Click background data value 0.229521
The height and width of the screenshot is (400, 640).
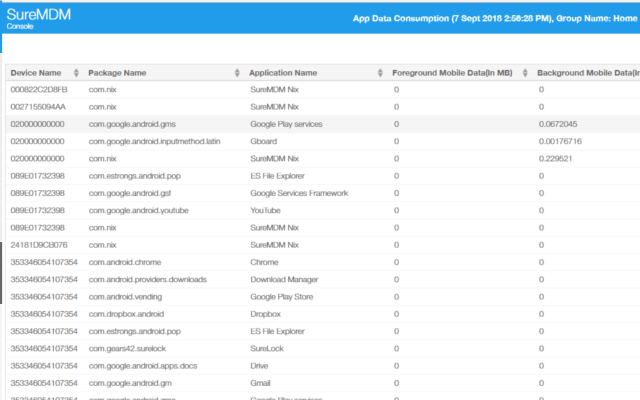click(x=555, y=158)
